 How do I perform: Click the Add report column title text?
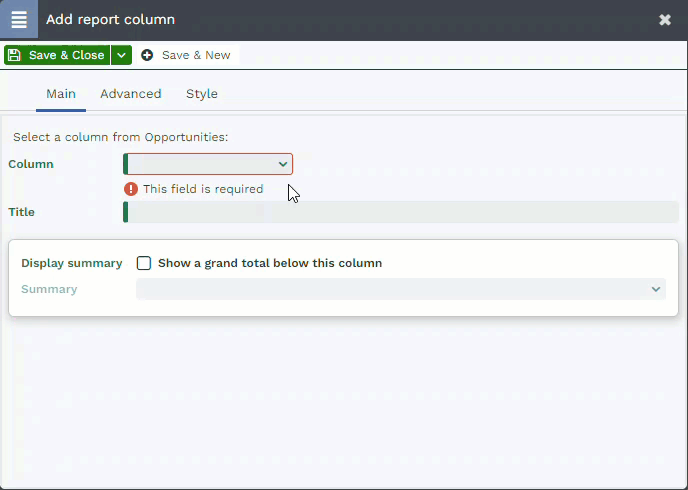111,19
